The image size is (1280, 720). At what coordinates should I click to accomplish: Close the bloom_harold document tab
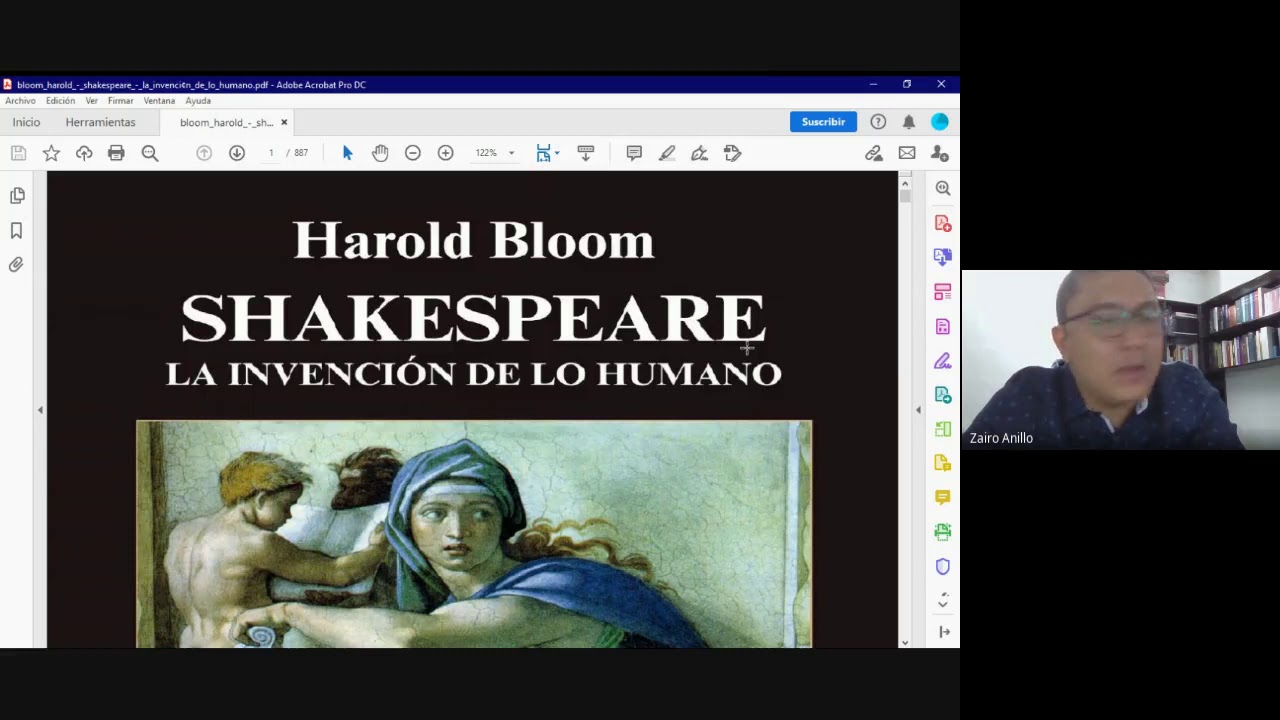tap(284, 122)
